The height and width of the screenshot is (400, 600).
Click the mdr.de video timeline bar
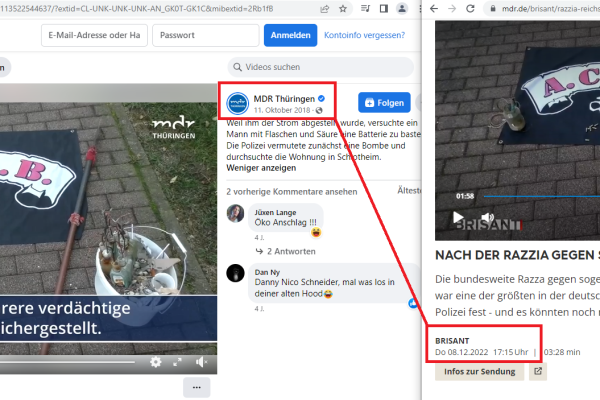tap(542, 196)
